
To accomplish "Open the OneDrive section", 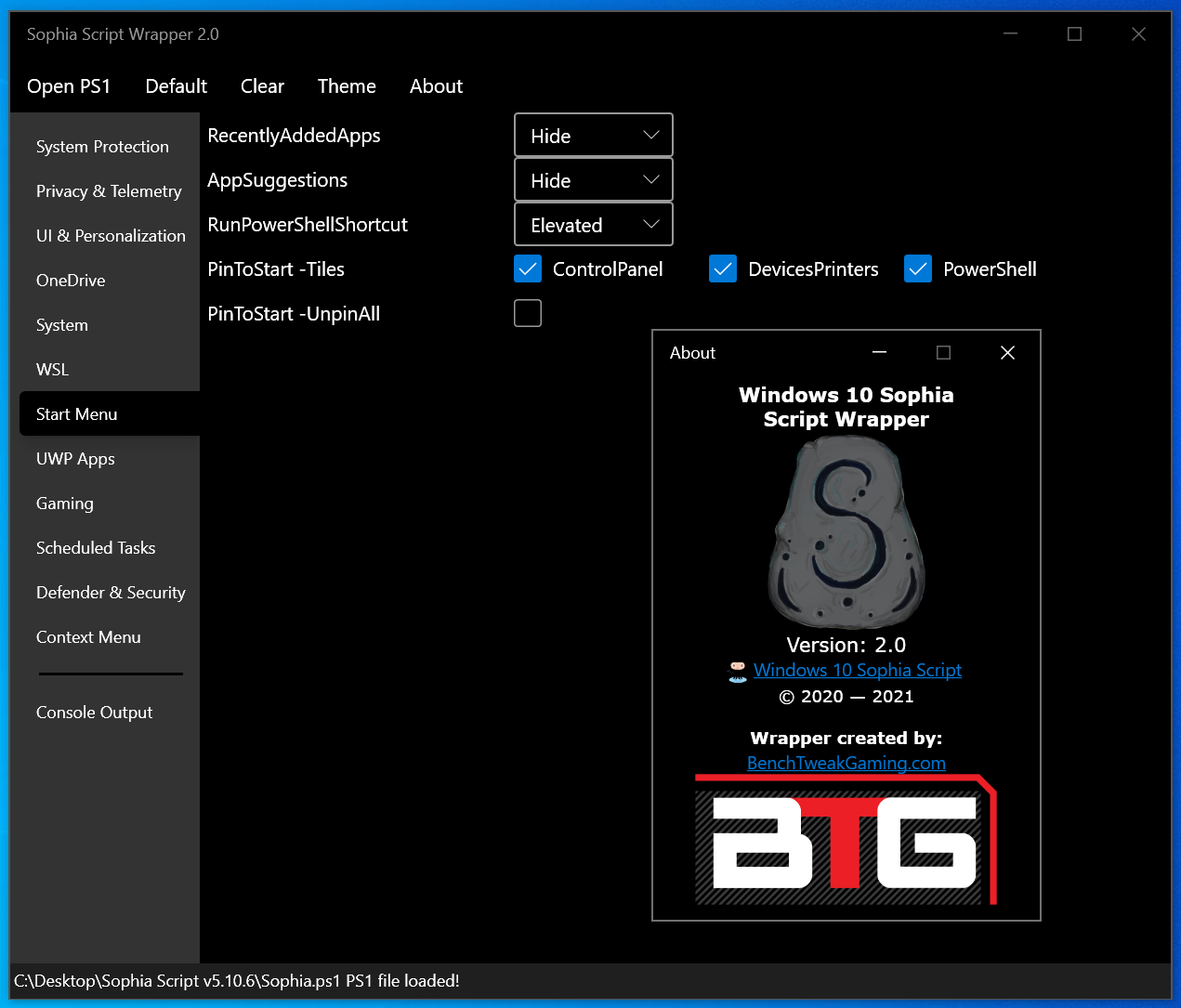I will 110,281.
